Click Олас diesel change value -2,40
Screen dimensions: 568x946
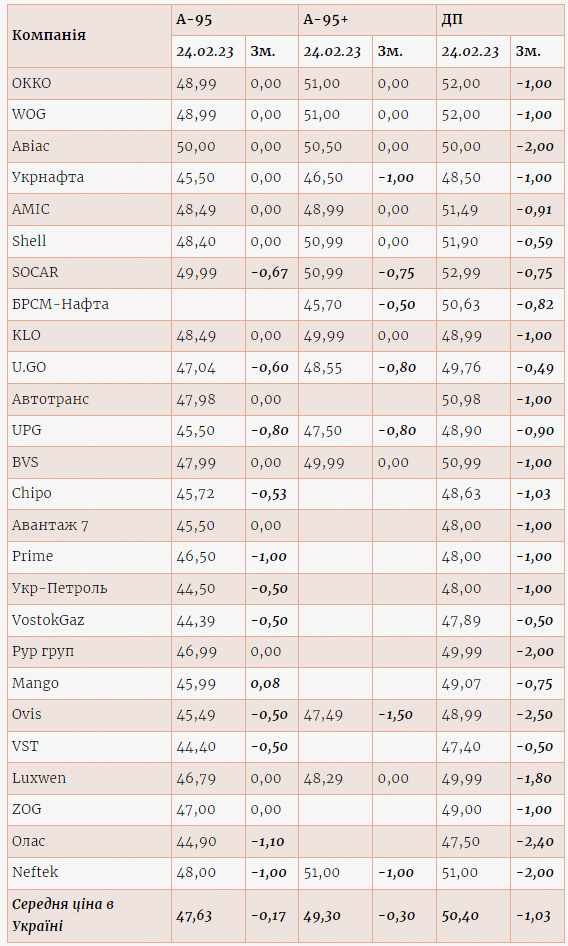535,842
